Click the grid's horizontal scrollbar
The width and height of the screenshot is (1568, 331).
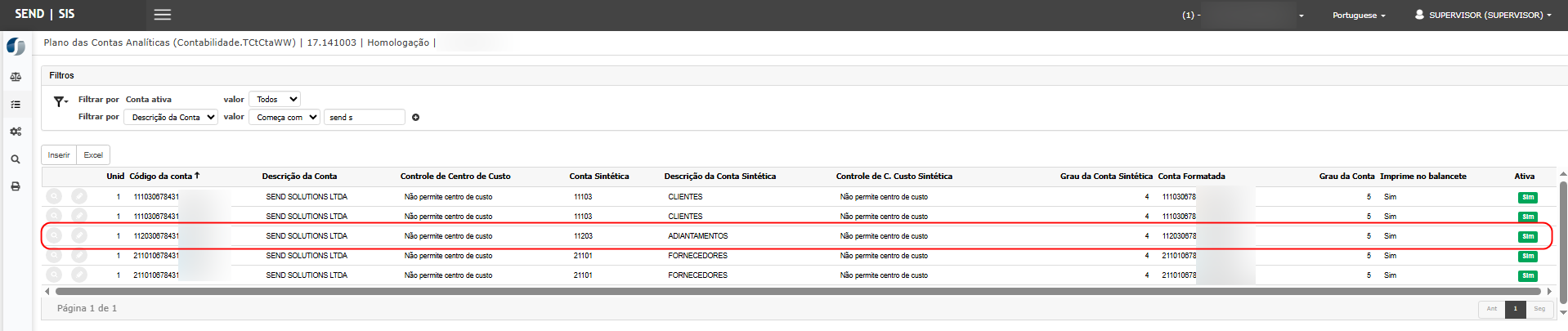pyautogui.click(x=798, y=291)
